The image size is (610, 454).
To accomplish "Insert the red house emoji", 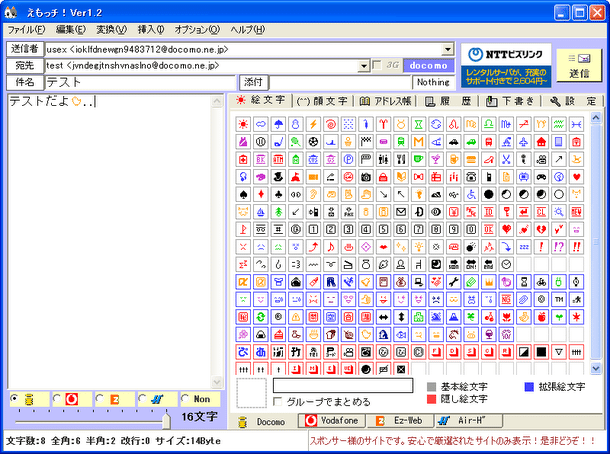I will pyautogui.click(x=541, y=142).
